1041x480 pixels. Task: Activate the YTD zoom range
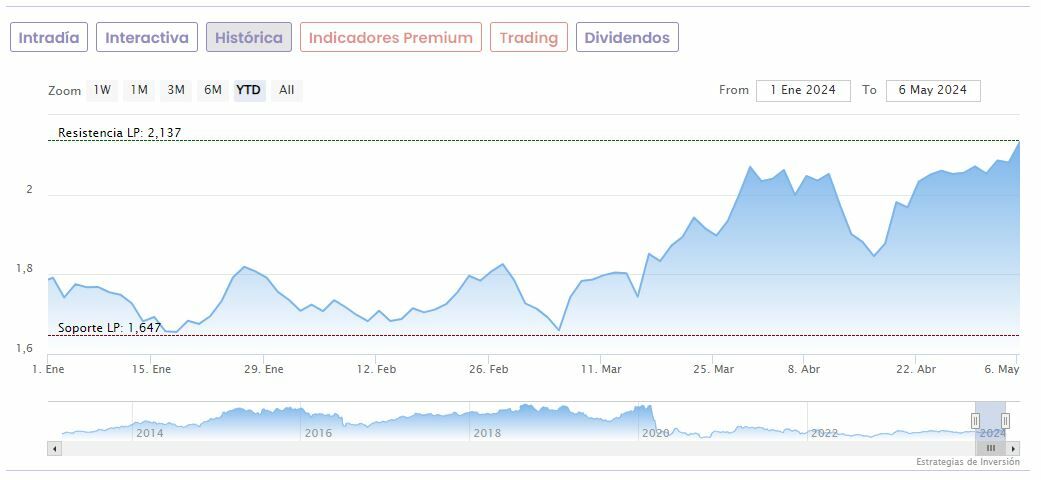(248, 90)
